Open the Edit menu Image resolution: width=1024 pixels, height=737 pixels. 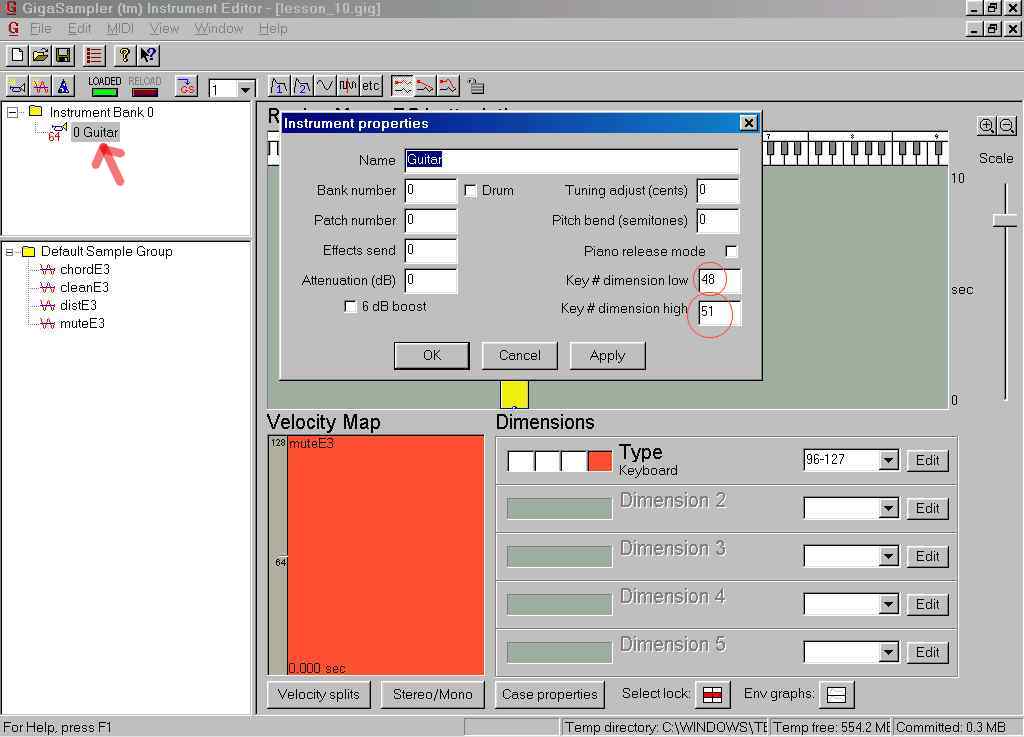click(x=80, y=29)
